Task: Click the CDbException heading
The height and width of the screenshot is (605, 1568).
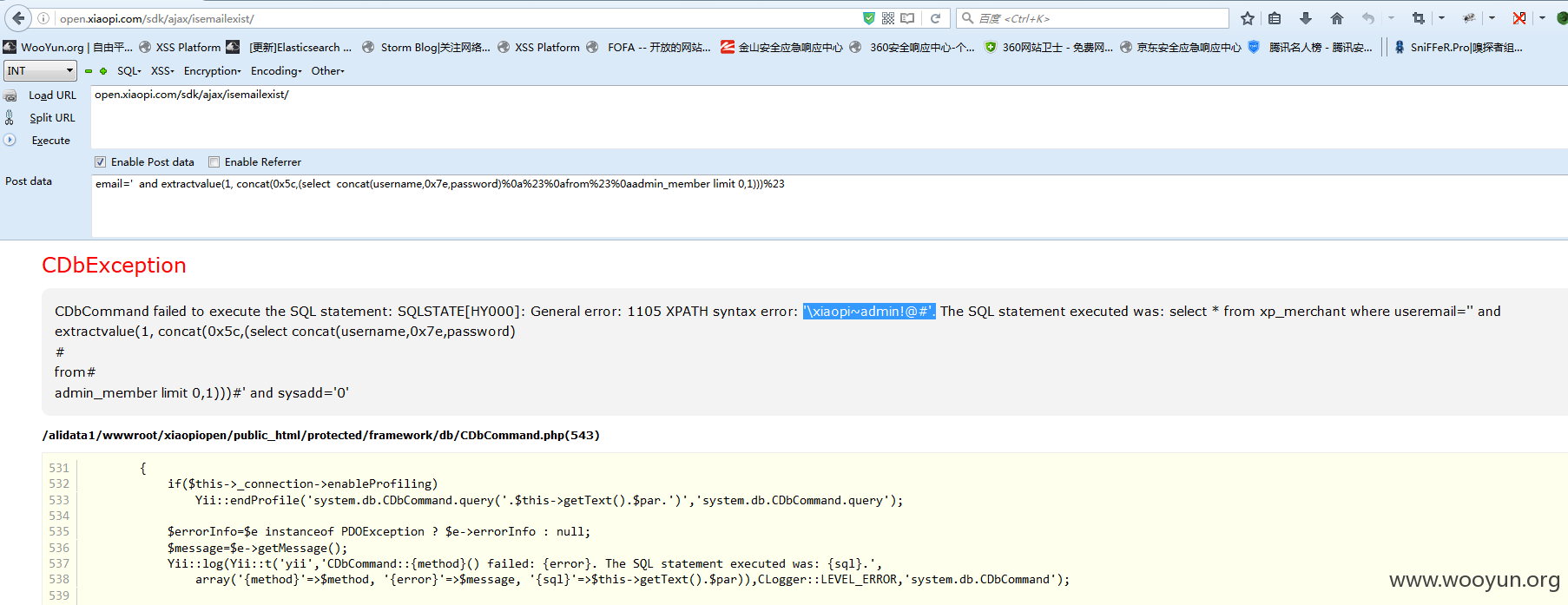Action: click(114, 265)
